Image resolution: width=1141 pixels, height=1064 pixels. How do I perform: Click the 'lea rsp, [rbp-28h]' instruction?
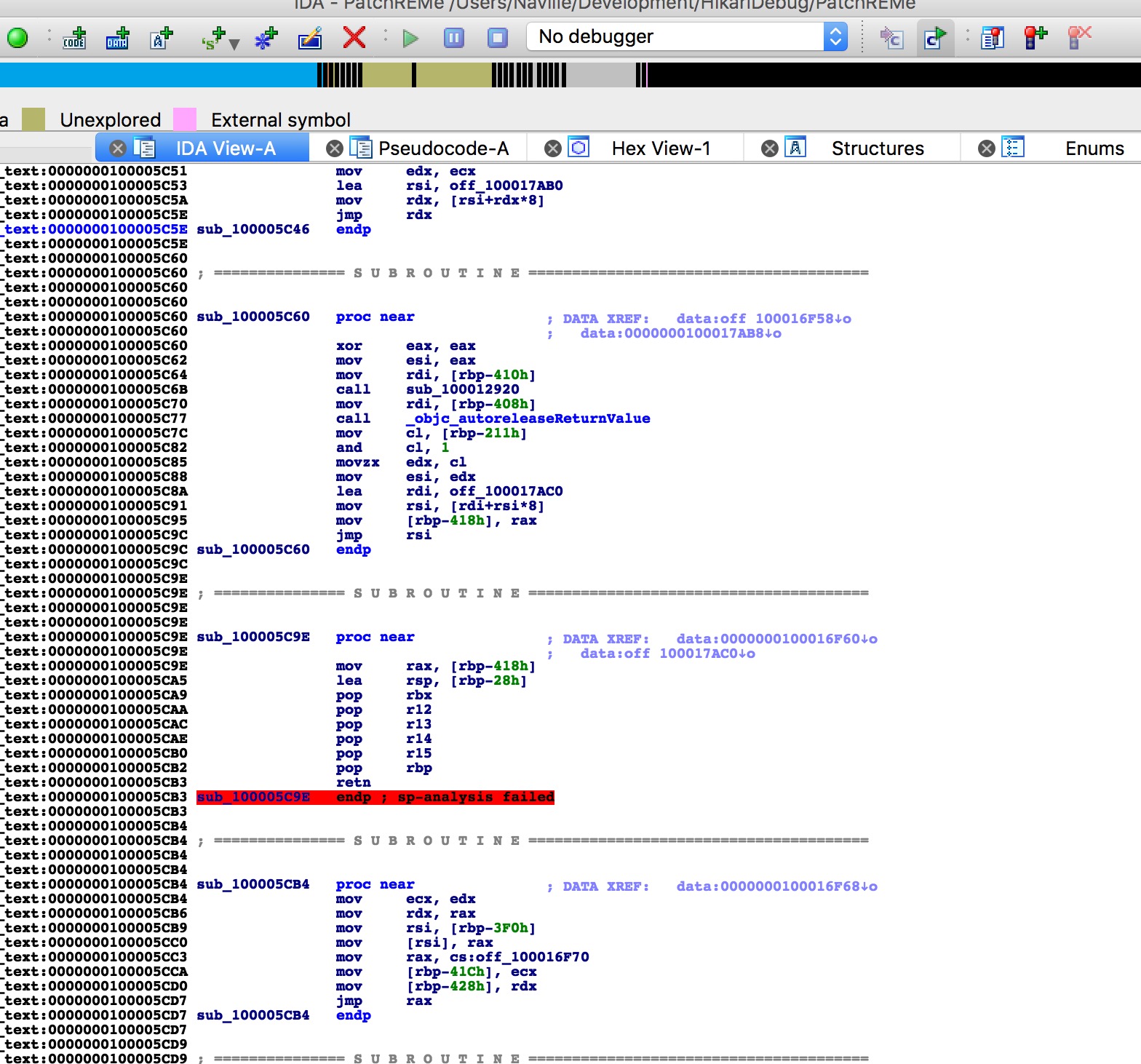432,680
